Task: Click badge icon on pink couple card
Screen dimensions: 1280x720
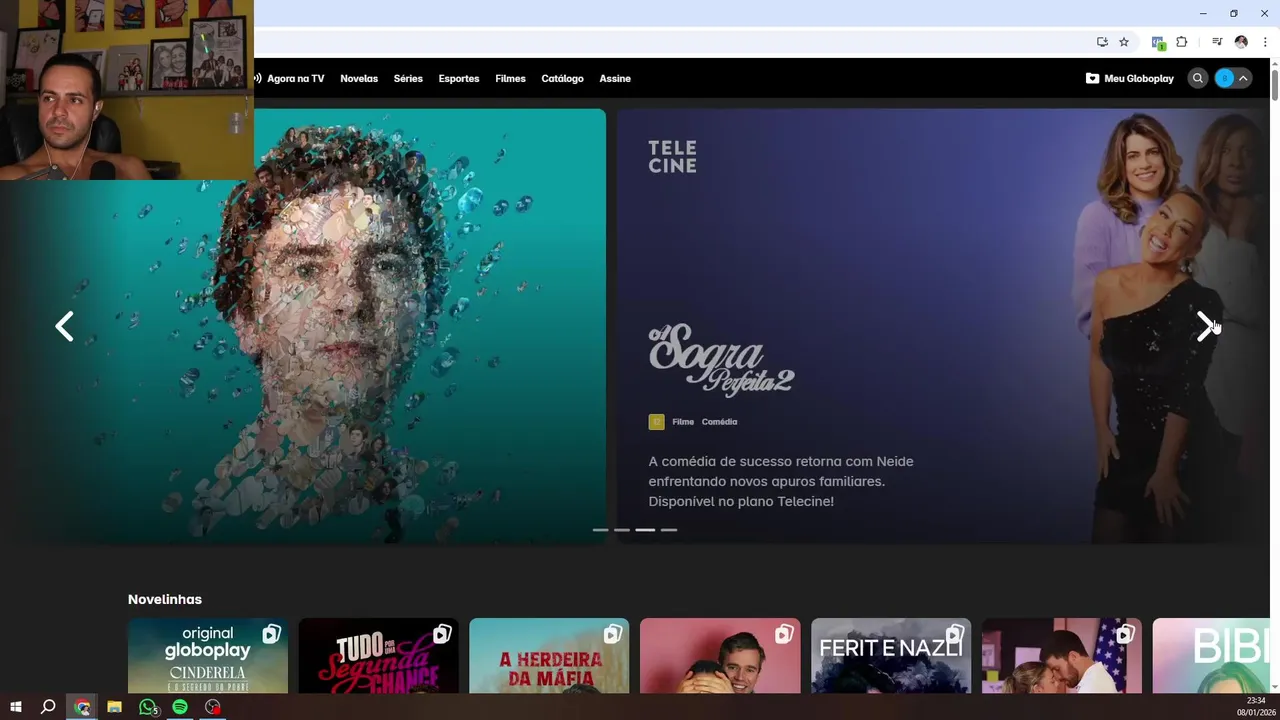Action: (x=784, y=634)
